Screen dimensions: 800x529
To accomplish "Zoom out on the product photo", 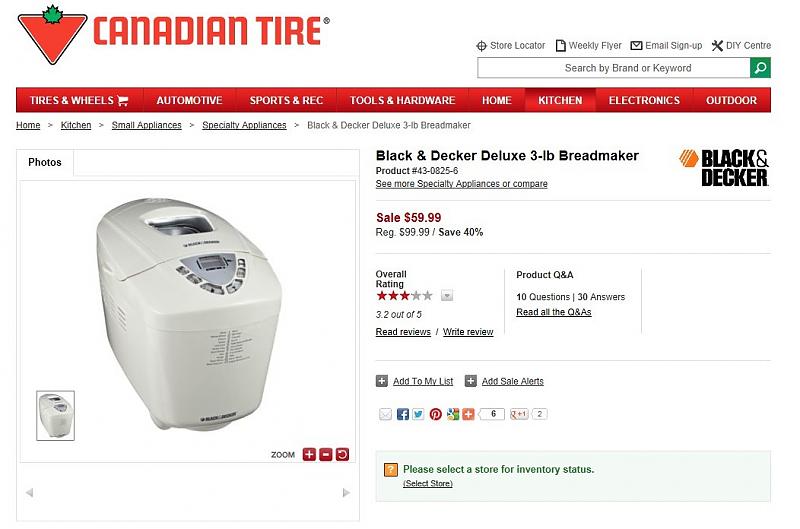I will click(x=326, y=454).
